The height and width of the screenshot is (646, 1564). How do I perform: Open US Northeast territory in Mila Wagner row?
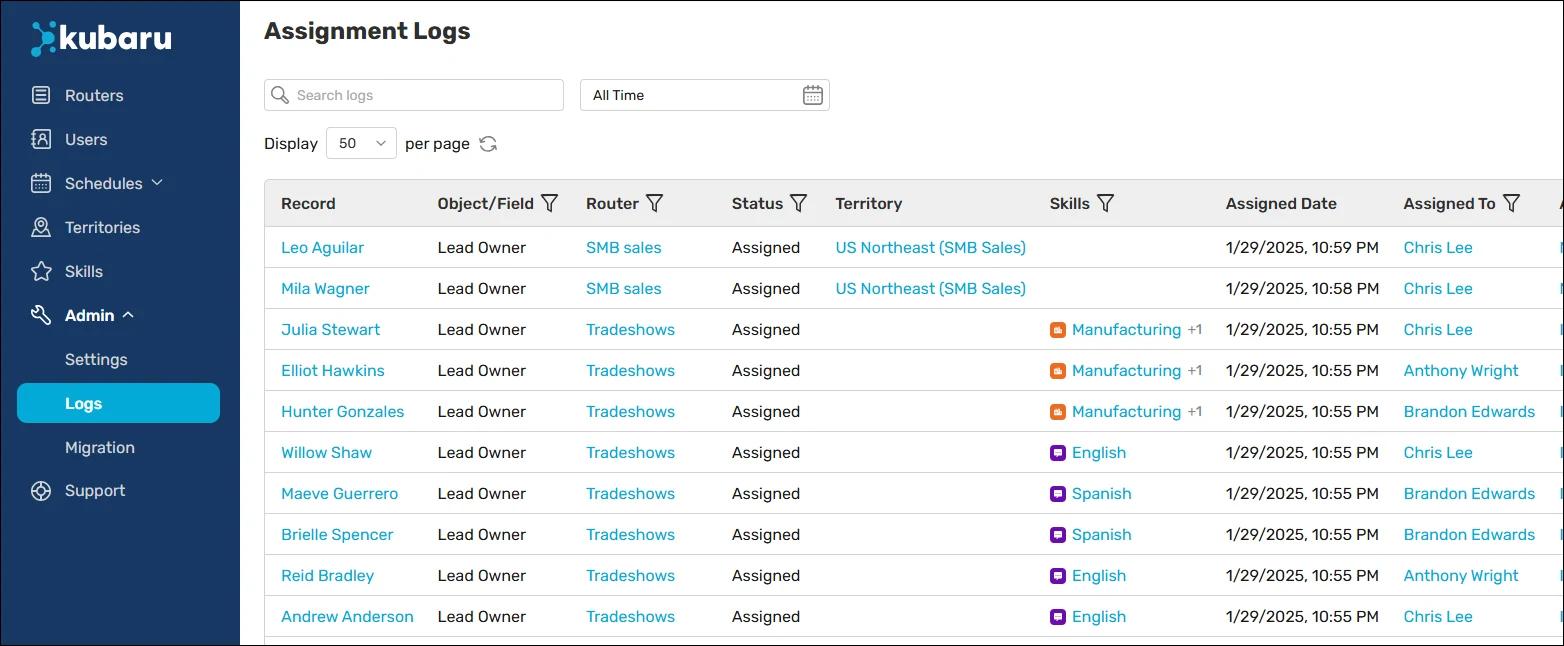(931, 289)
